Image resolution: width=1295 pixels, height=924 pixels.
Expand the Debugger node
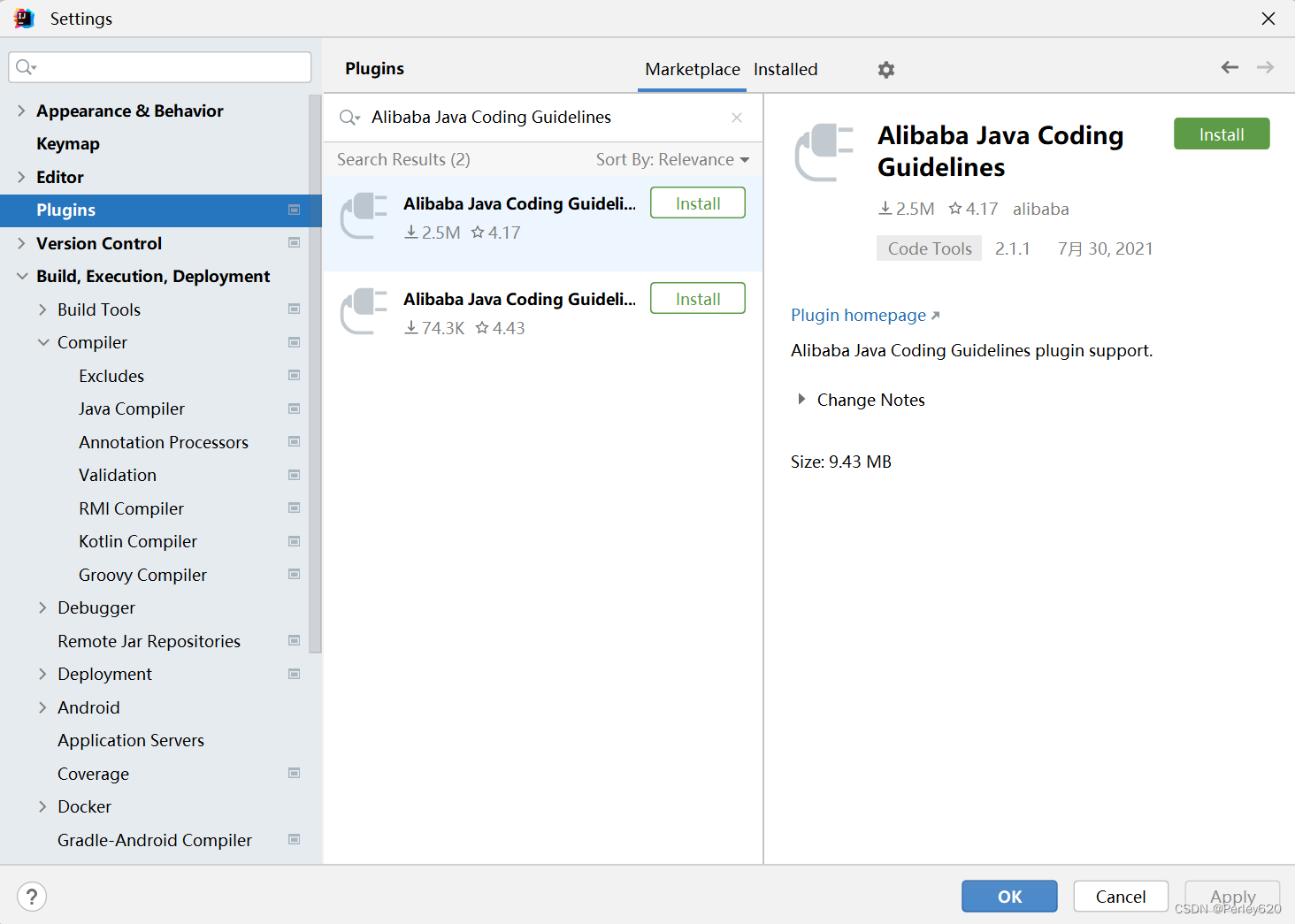coord(42,607)
